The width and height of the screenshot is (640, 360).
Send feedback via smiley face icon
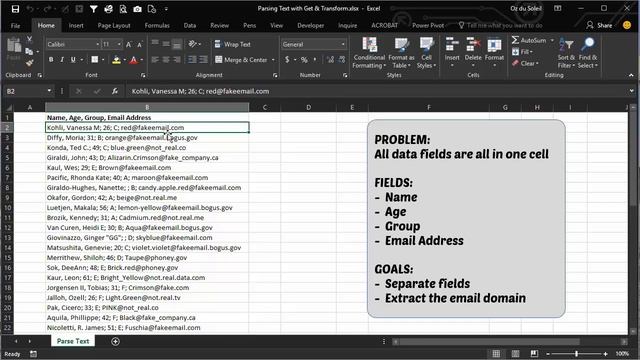(x=627, y=25)
